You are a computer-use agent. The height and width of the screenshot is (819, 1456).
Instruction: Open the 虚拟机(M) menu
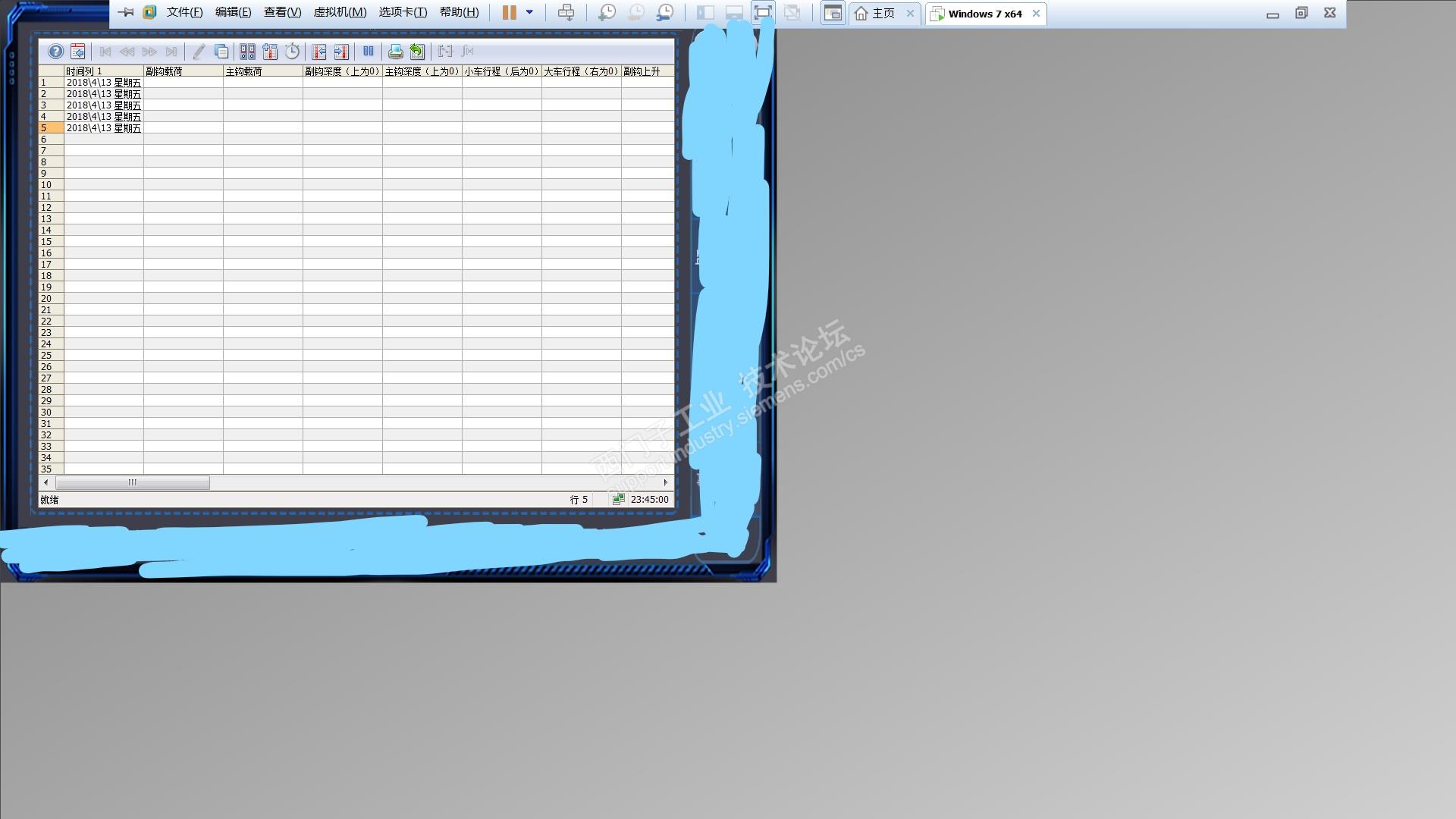pyautogui.click(x=340, y=12)
